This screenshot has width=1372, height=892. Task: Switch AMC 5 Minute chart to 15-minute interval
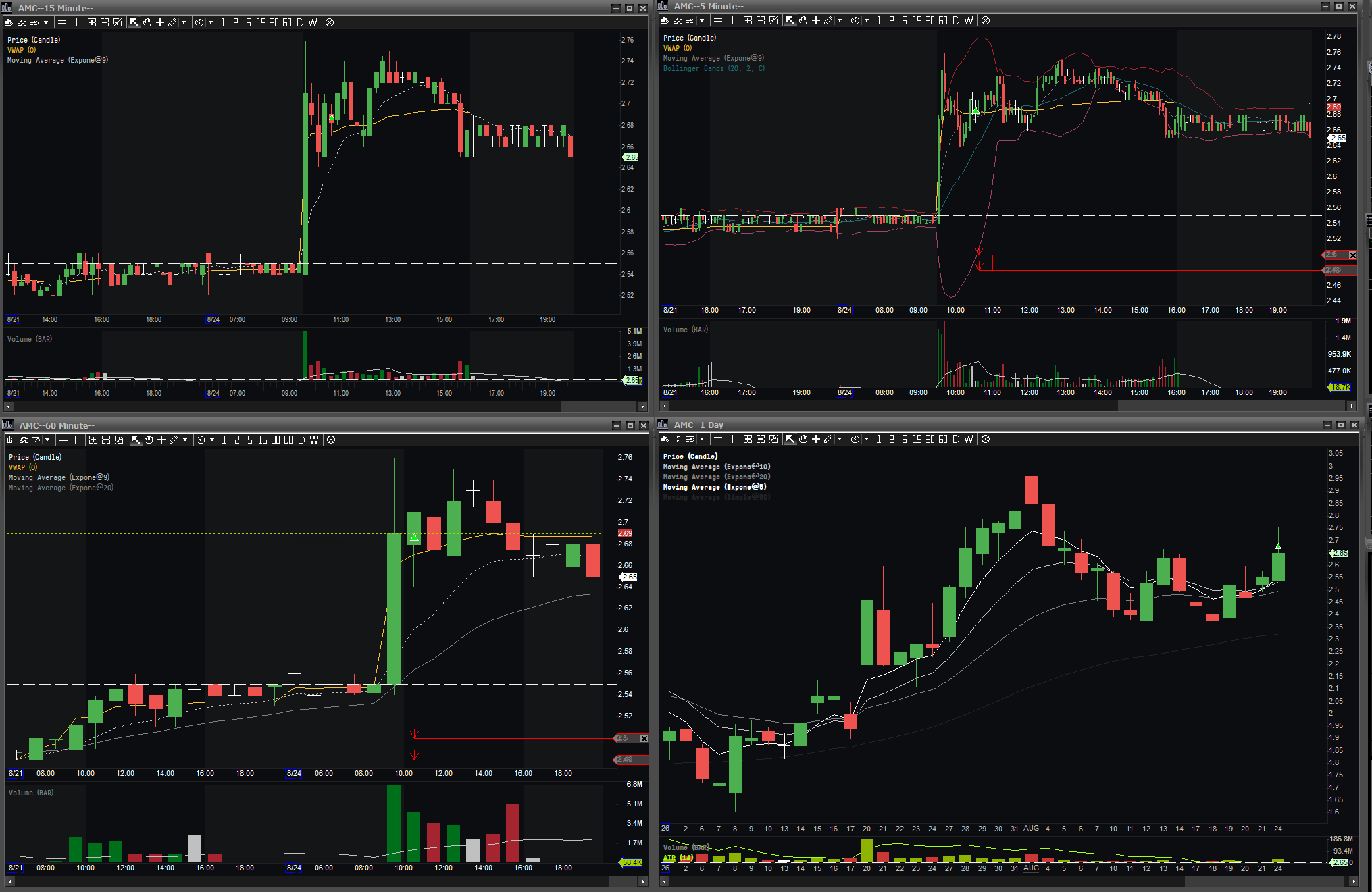click(x=917, y=20)
